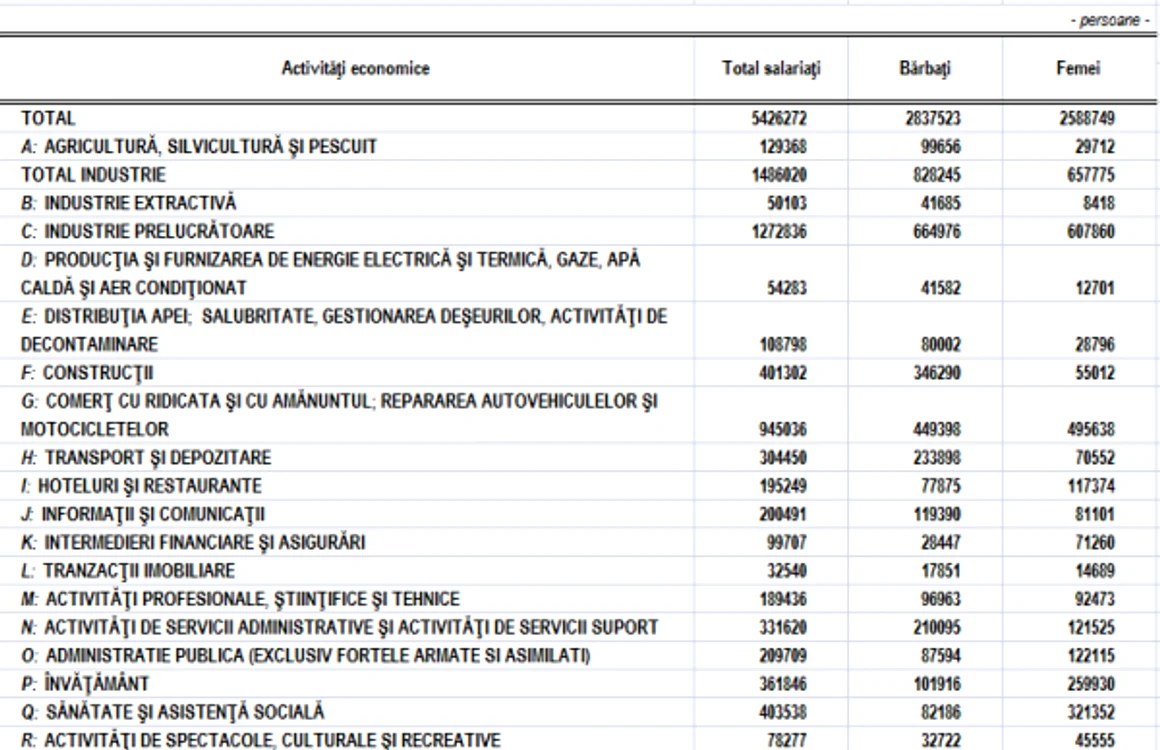
Task: Click the Învățământ women value 259930
Action: pos(1090,684)
